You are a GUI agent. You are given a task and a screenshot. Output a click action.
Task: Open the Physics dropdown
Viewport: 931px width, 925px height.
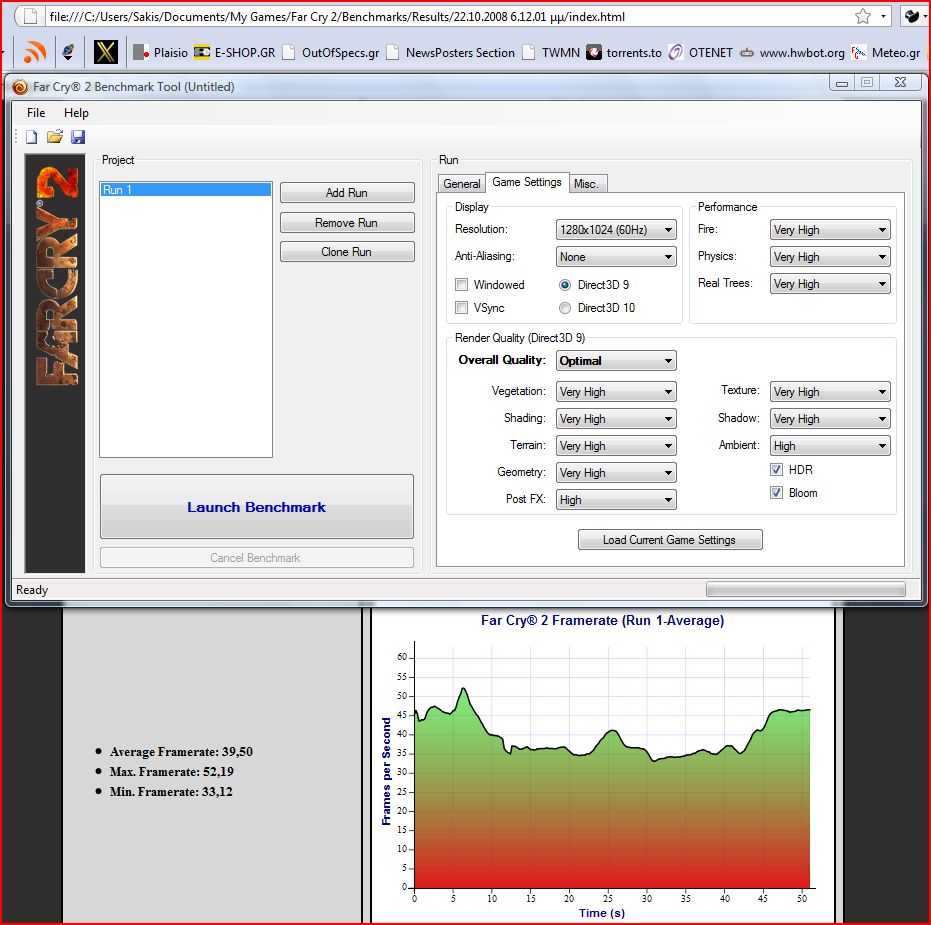pyautogui.click(x=830, y=257)
